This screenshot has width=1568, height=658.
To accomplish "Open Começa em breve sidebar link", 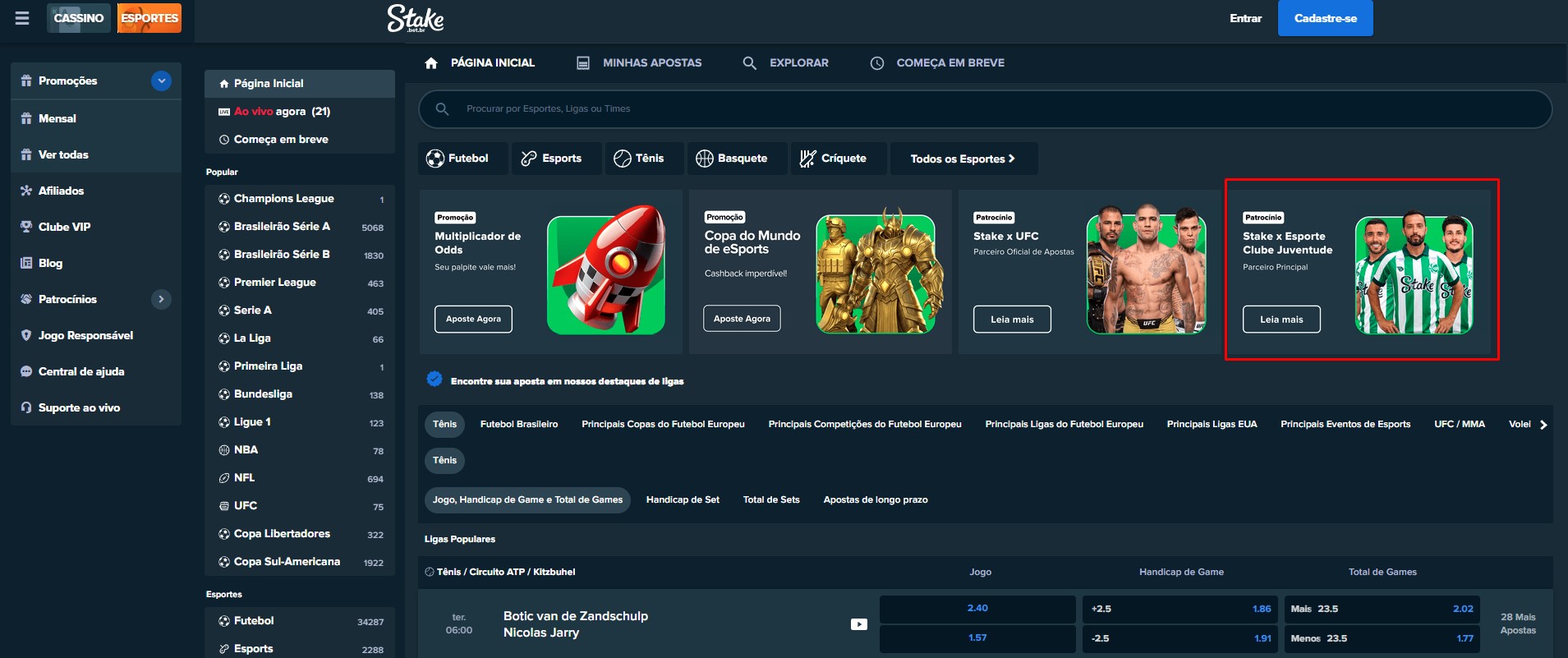I will click(300, 140).
